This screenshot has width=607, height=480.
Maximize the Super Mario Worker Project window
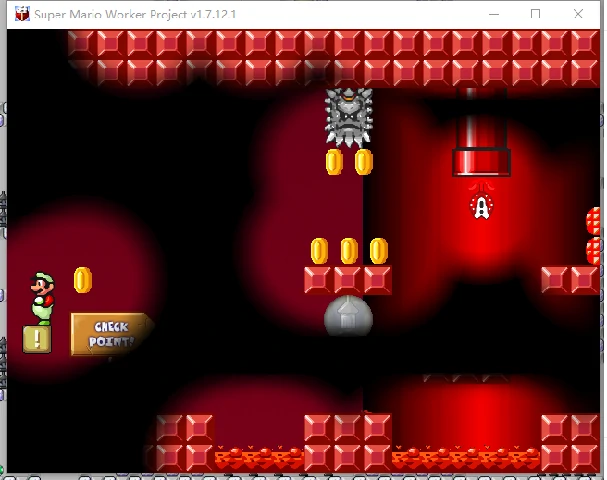[x=535, y=14]
